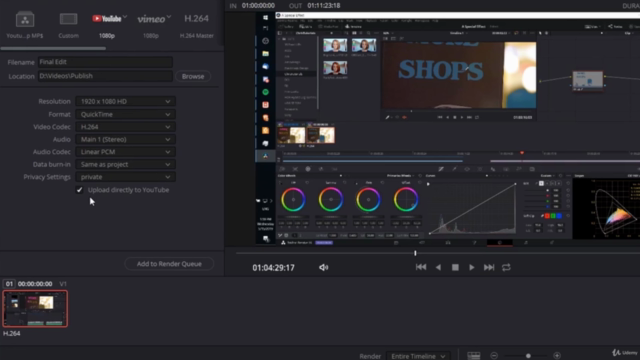Open the Audio Codec dropdown Linear PCM
The width and height of the screenshot is (640, 360).
[x=125, y=152]
